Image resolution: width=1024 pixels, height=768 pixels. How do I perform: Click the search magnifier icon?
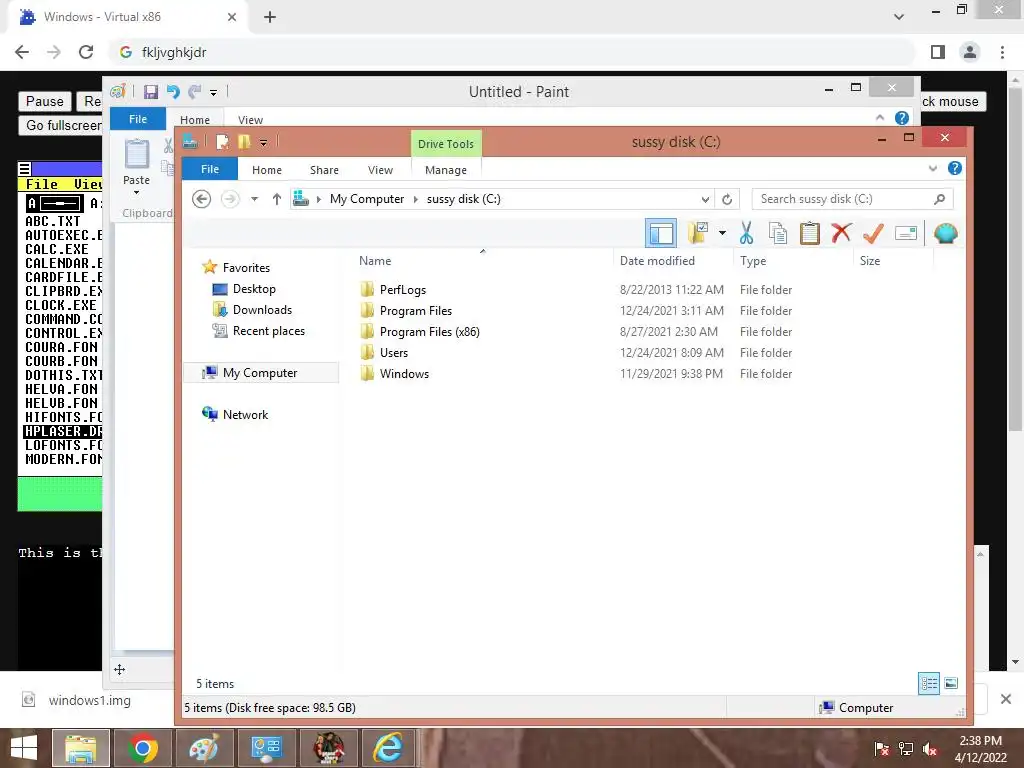(x=939, y=199)
